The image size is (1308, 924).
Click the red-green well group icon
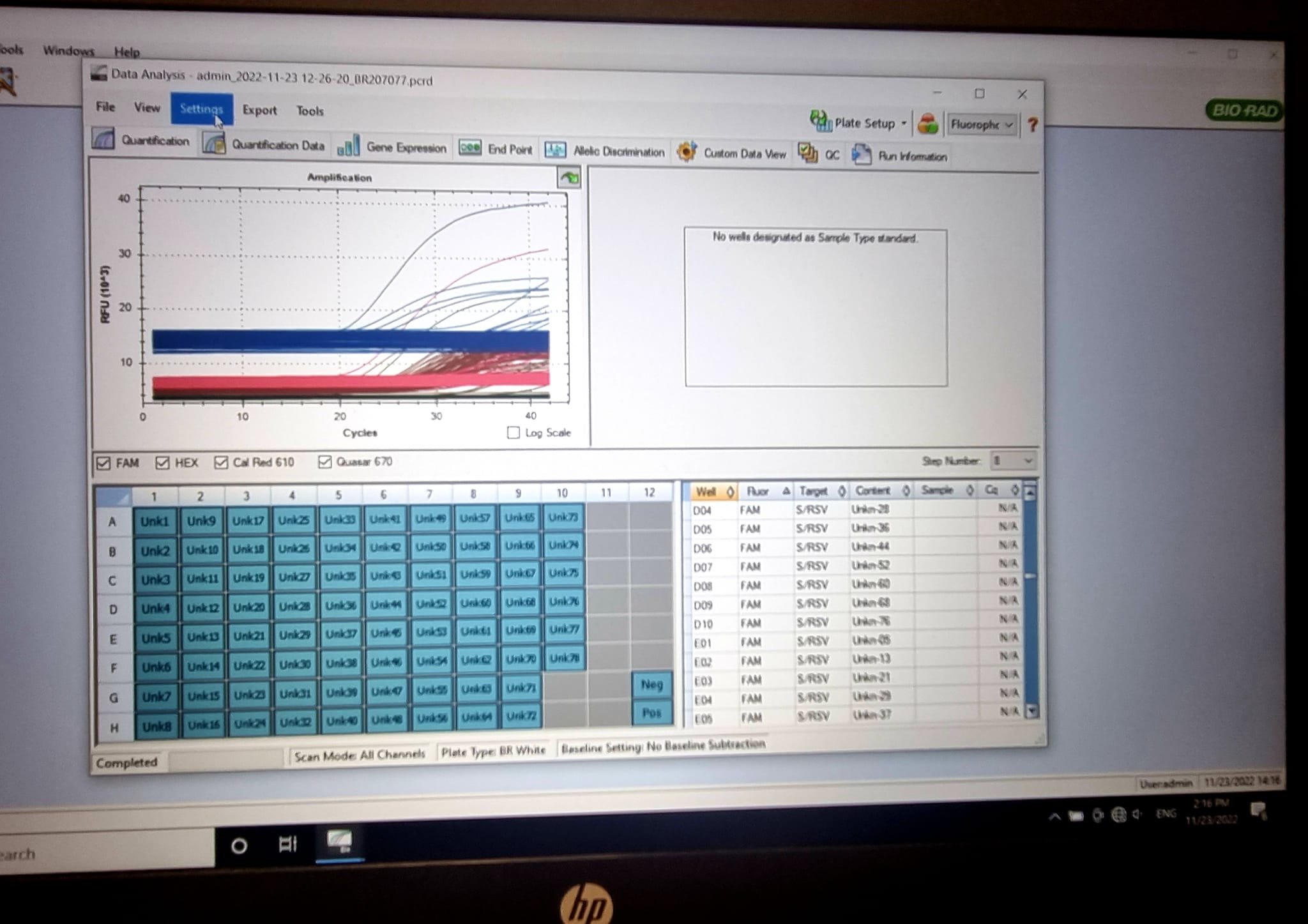[927, 123]
